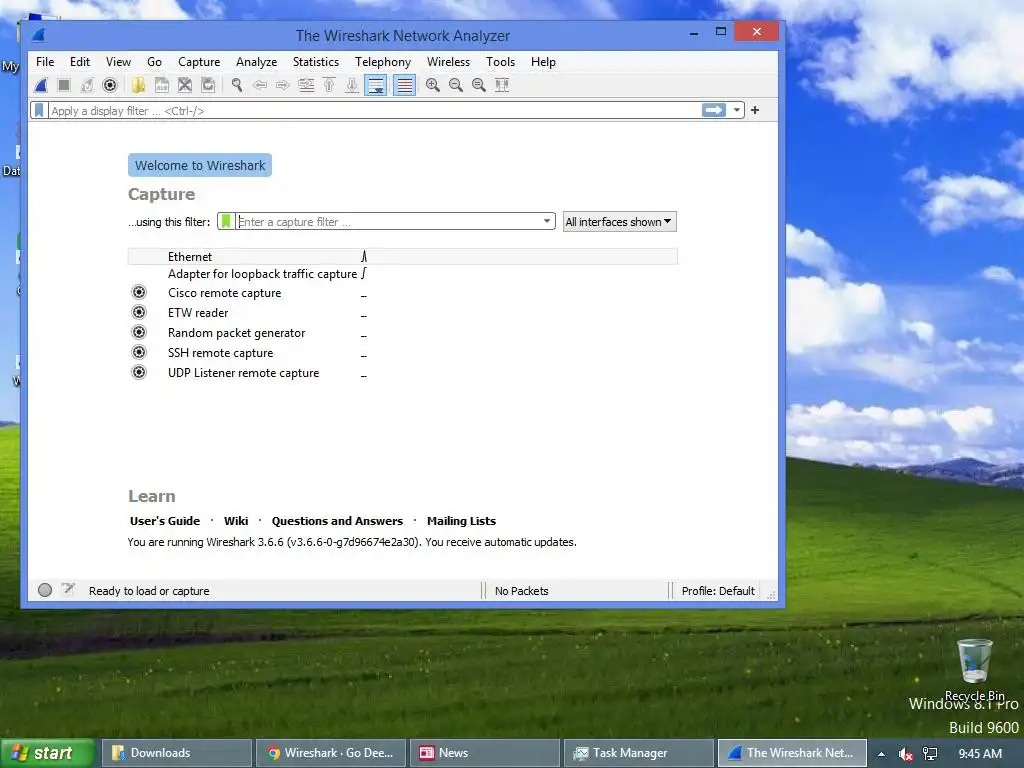Save this capture file icon
The height and width of the screenshot is (768, 1024).
click(161, 85)
